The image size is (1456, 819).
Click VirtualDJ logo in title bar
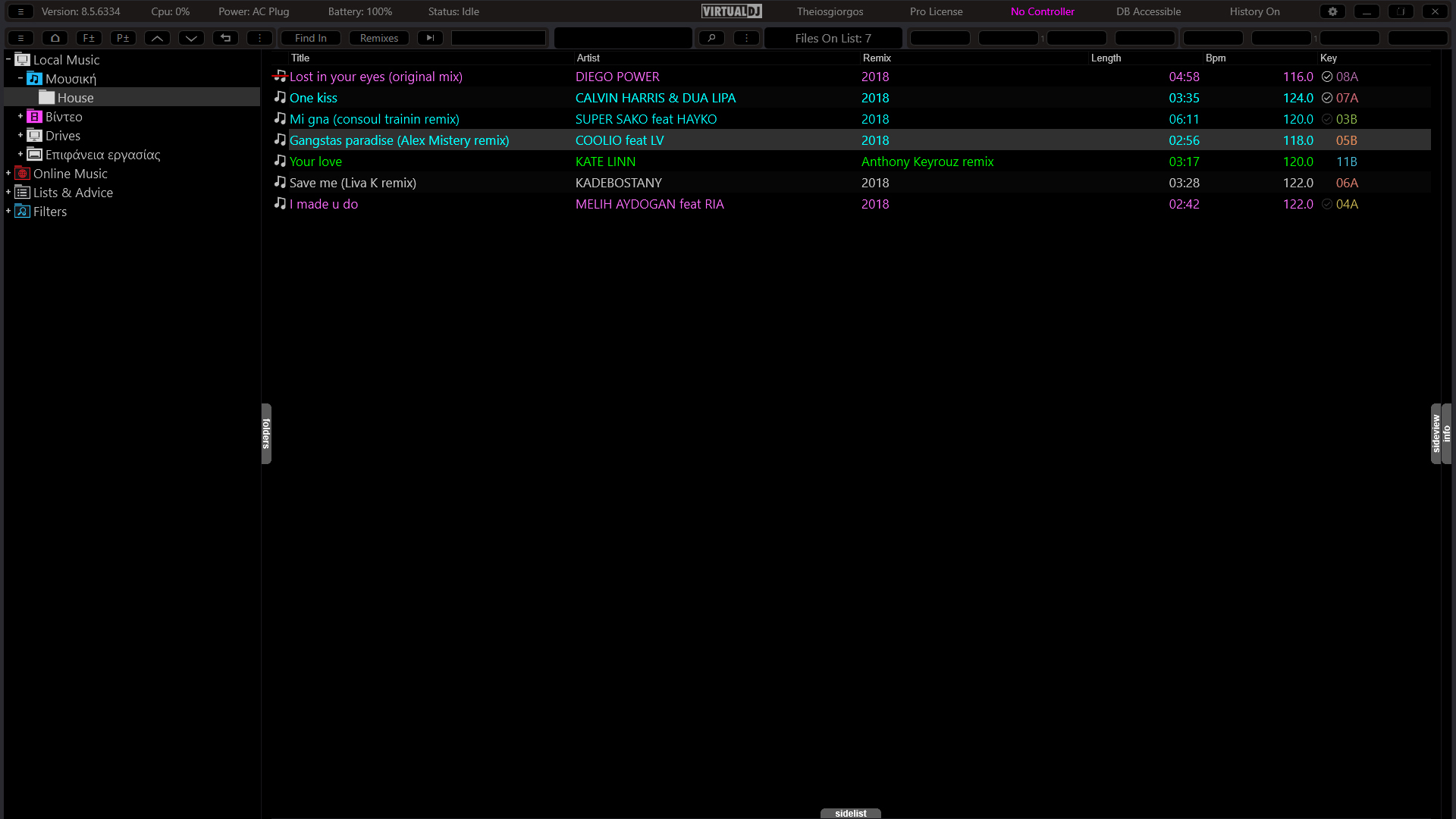click(x=731, y=11)
